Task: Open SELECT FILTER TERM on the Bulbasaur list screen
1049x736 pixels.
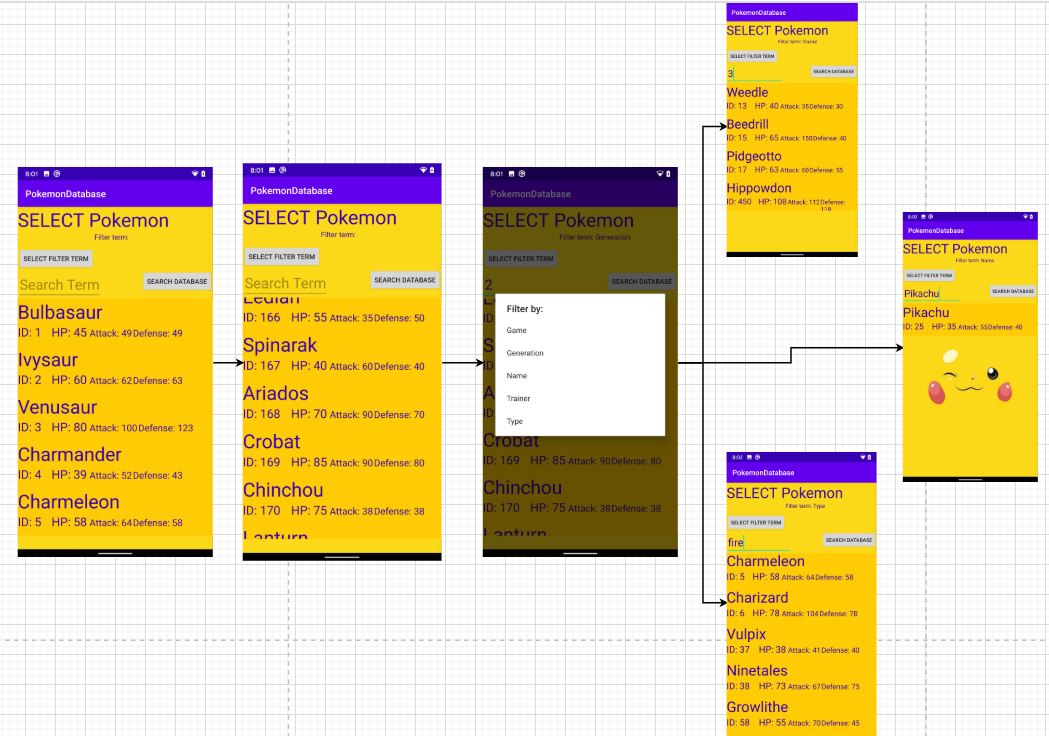Action: 56,258
